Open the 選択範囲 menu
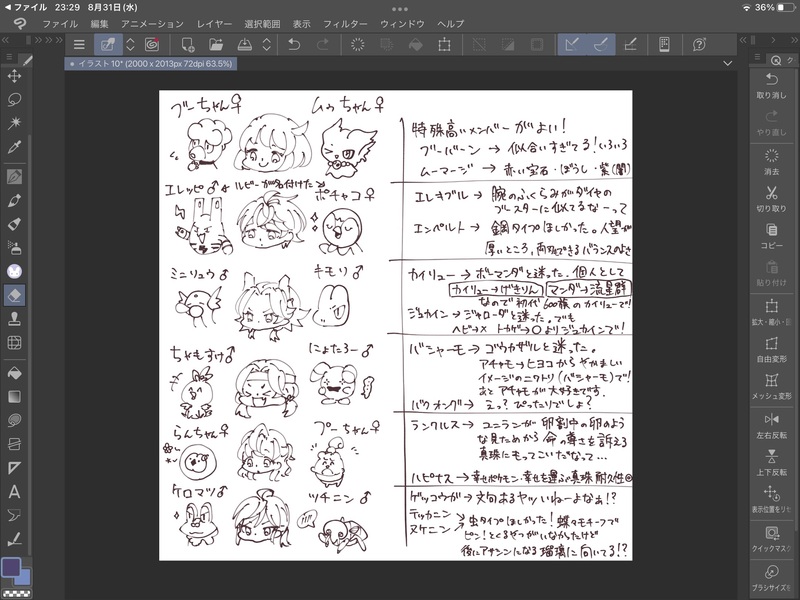 [262, 24]
